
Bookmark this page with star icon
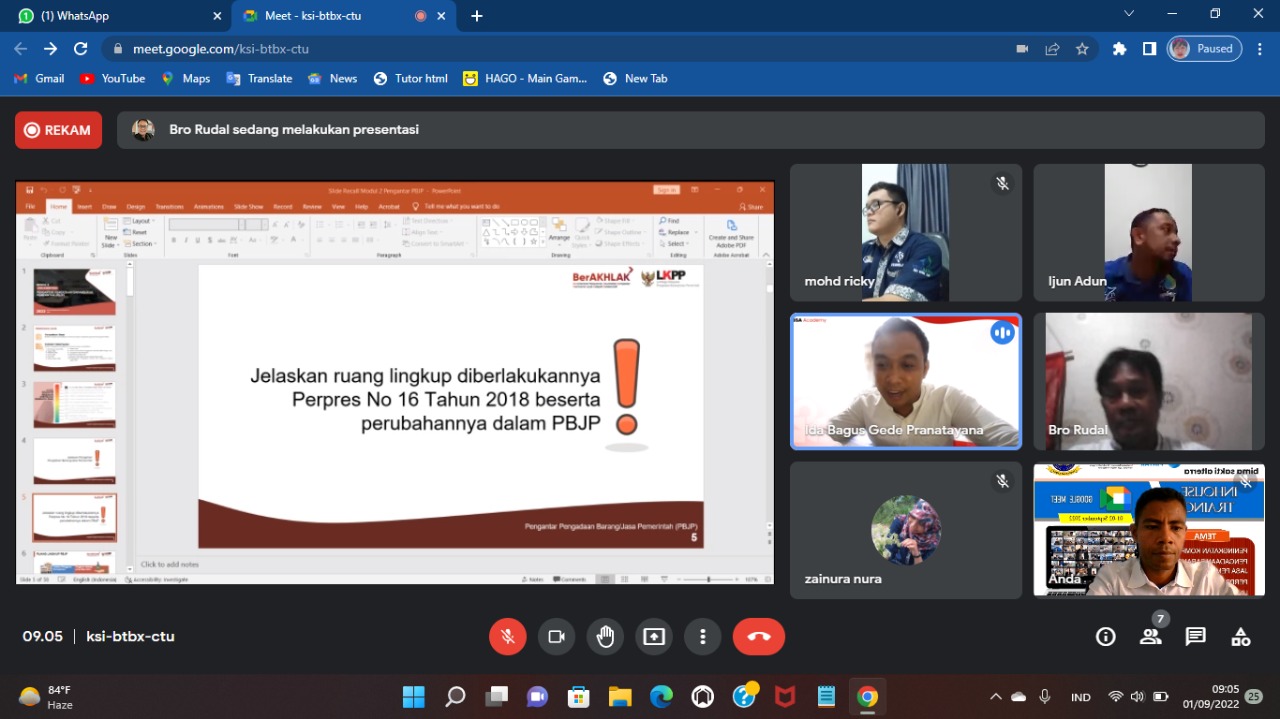pyautogui.click(x=1082, y=49)
